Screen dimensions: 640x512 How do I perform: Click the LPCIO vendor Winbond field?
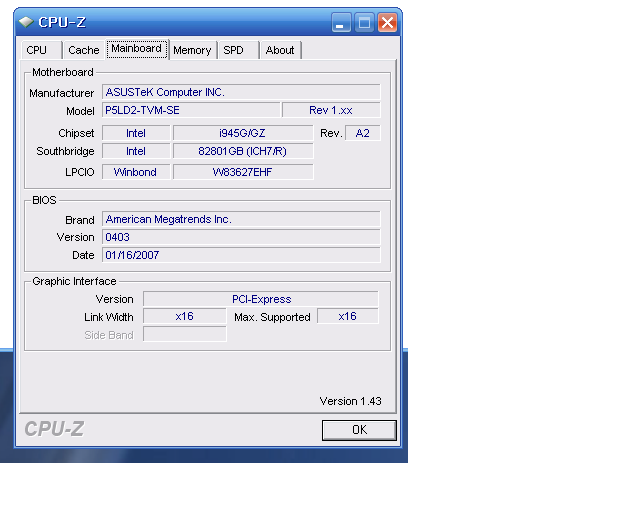point(136,172)
